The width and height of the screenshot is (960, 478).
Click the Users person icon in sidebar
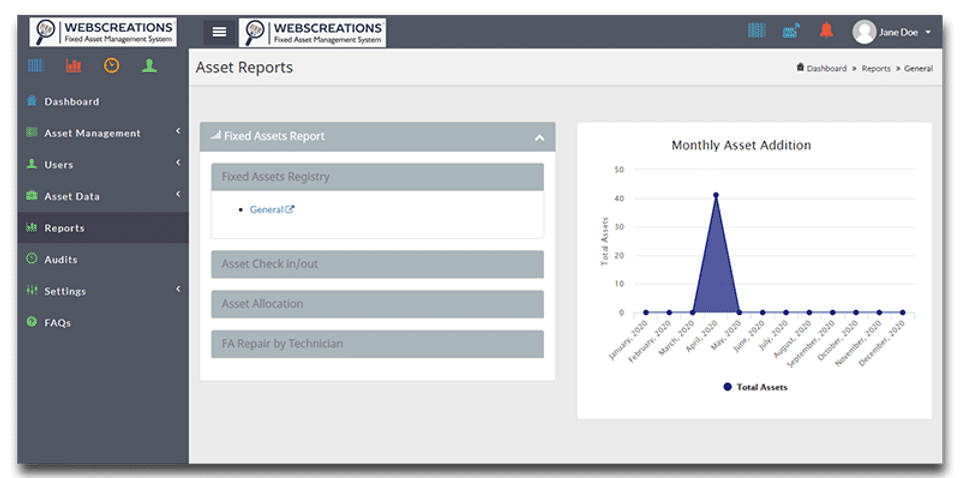(x=32, y=164)
